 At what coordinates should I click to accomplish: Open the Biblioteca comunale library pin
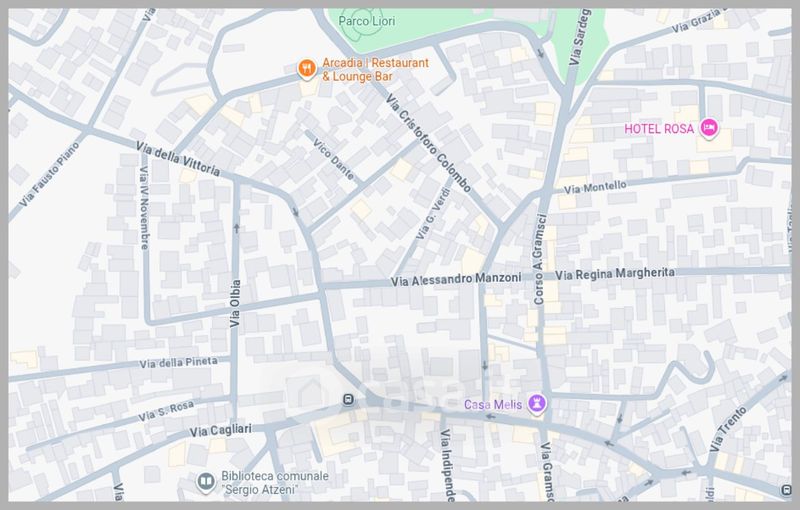pyautogui.click(x=204, y=481)
